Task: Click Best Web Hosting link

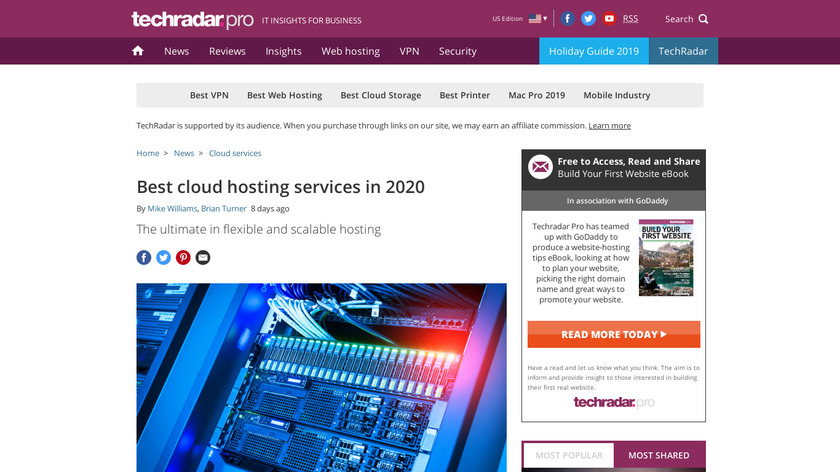Action: pyautogui.click(x=284, y=95)
